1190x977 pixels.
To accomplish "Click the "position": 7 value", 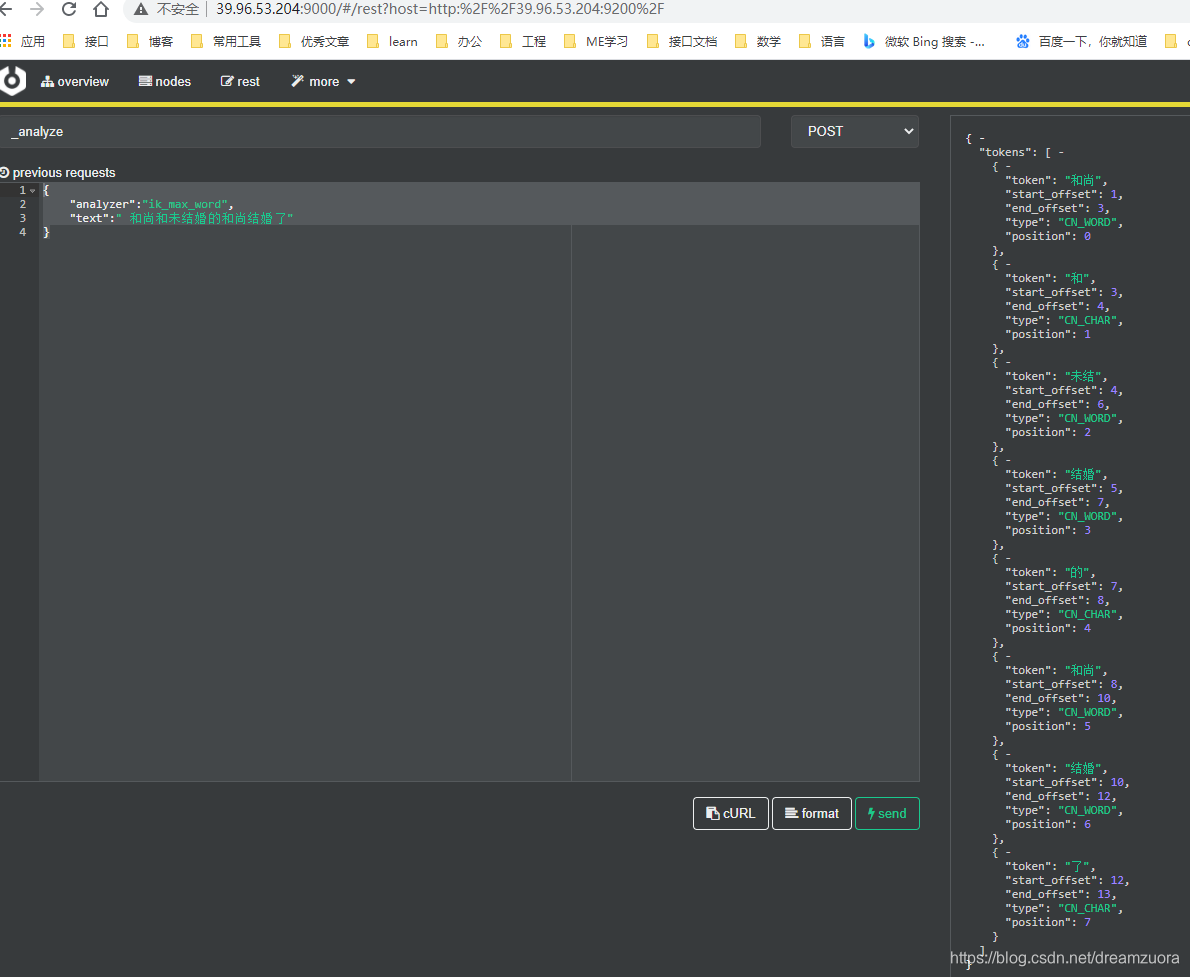I will tap(1087, 922).
